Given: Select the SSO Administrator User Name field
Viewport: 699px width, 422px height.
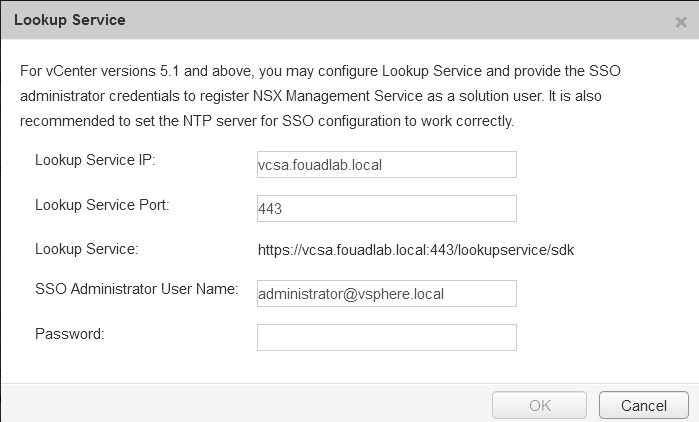Looking at the screenshot, I should (386, 293).
